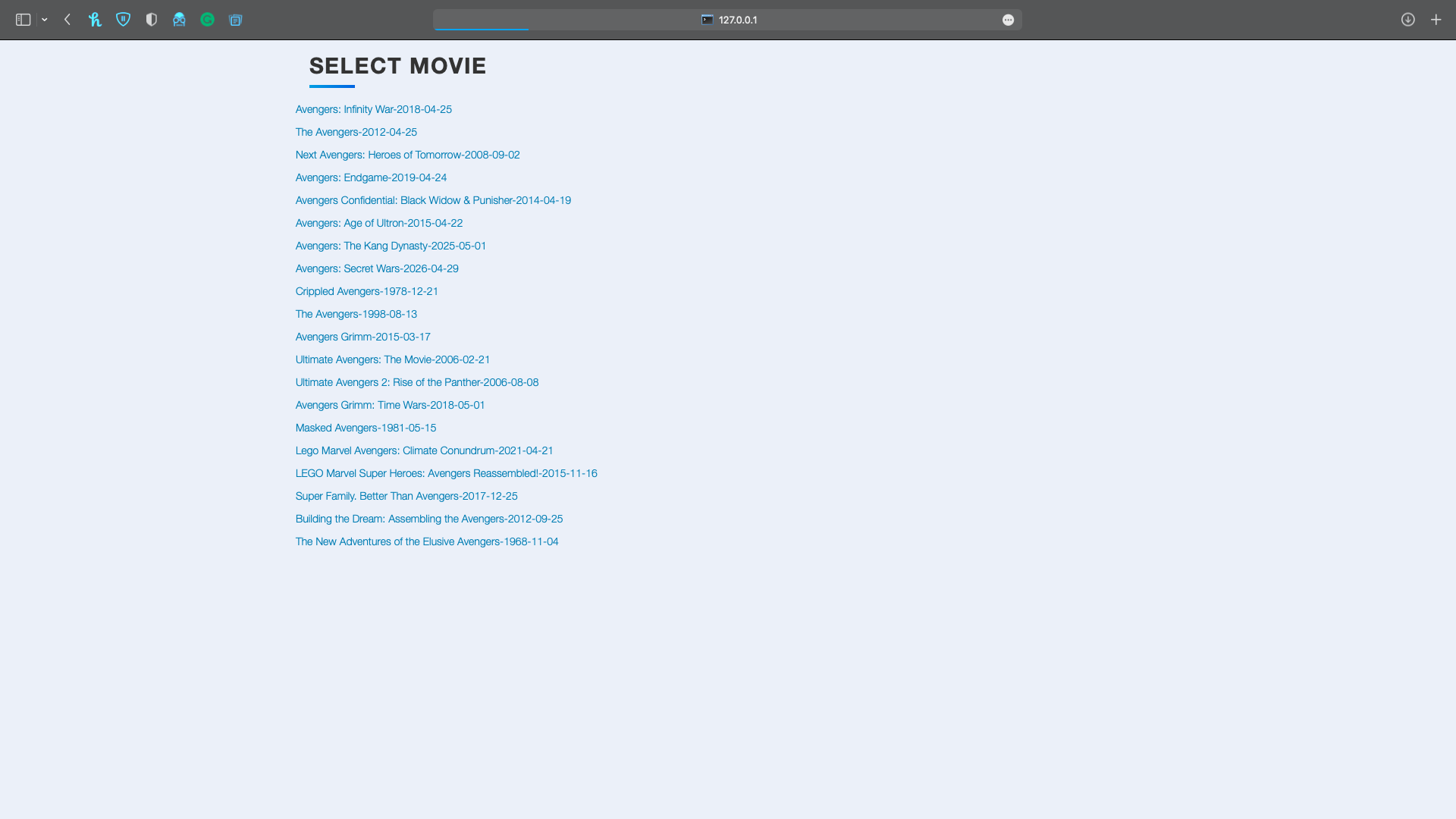Image resolution: width=1456 pixels, height=819 pixels.
Task: Open the Honey browser extension
Action: (95, 20)
